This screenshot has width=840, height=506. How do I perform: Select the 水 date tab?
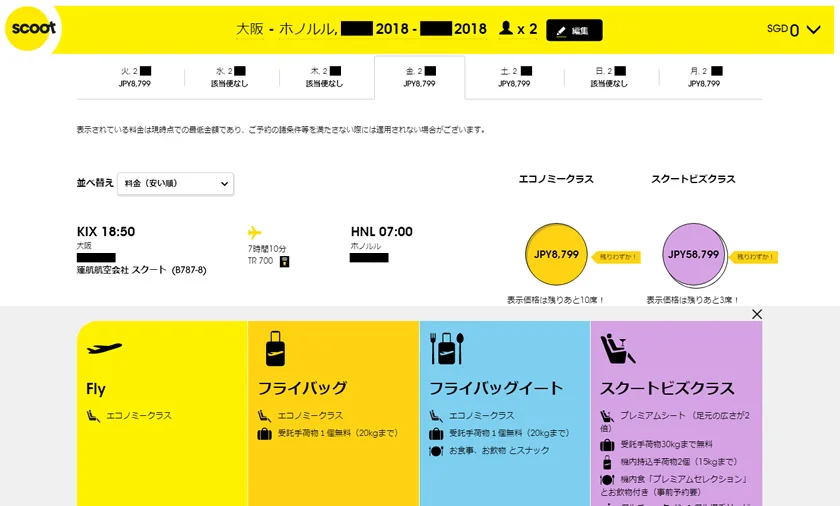tap(229, 77)
